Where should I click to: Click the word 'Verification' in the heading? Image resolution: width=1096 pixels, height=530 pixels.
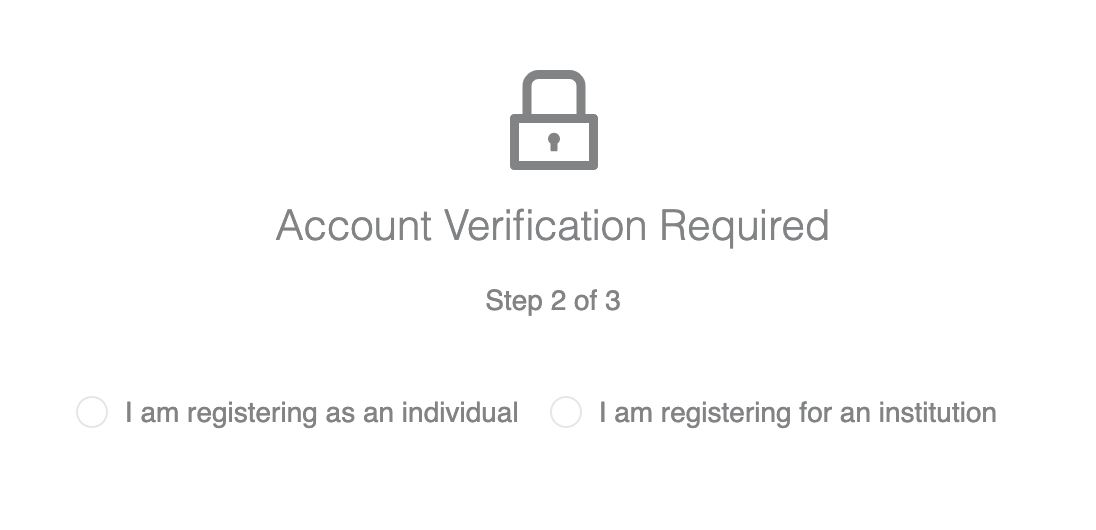[545, 226]
